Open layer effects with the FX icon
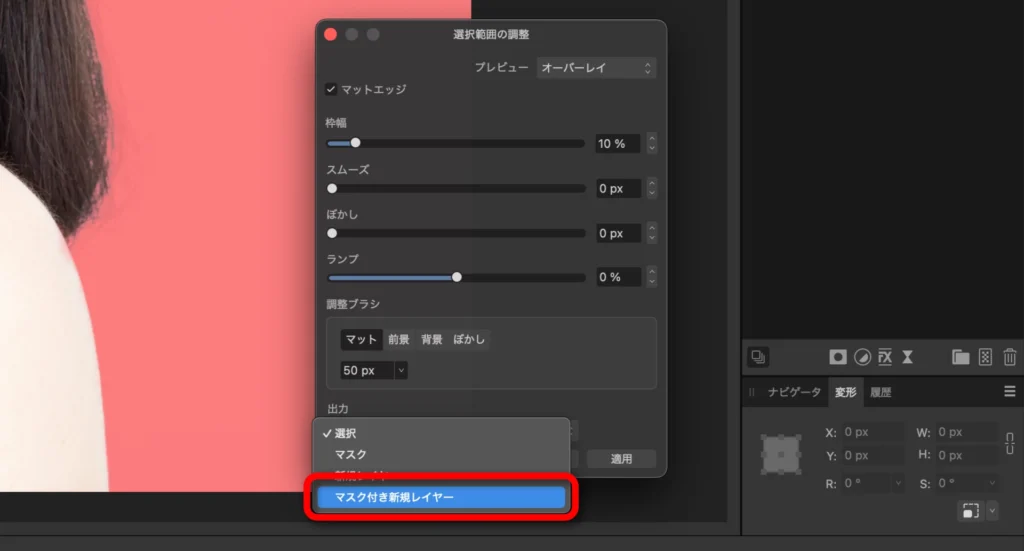 (884, 357)
